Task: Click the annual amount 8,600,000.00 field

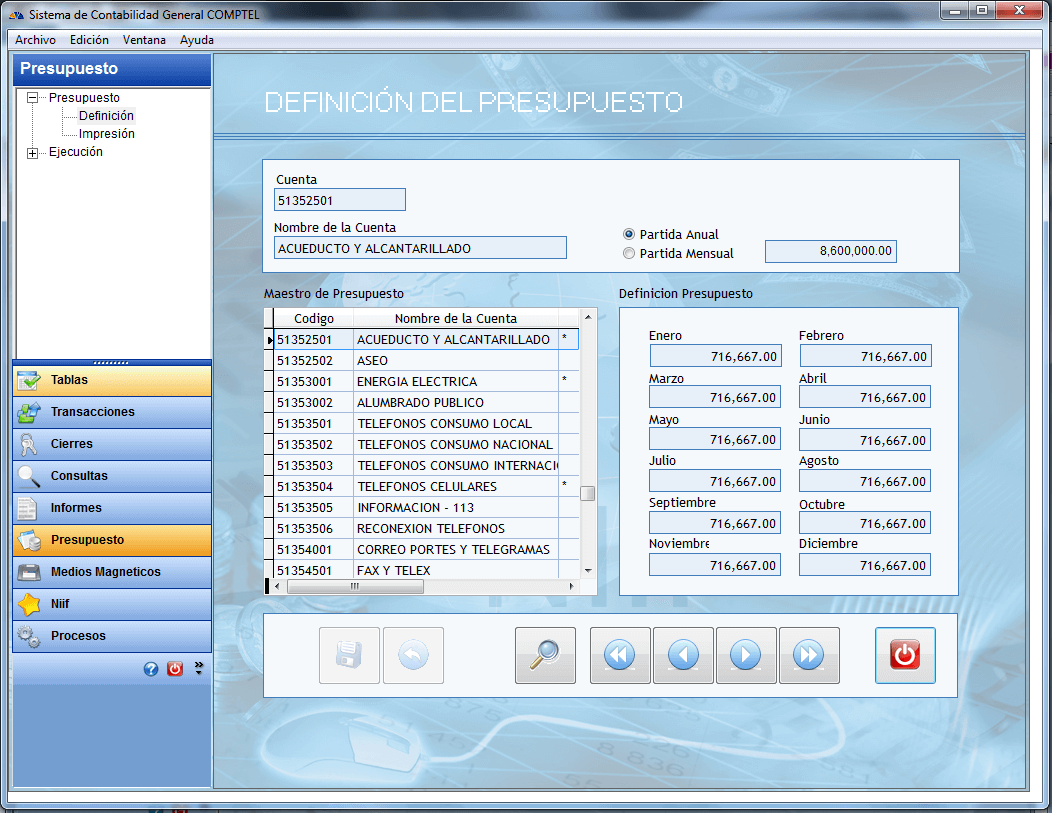Action: (831, 251)
